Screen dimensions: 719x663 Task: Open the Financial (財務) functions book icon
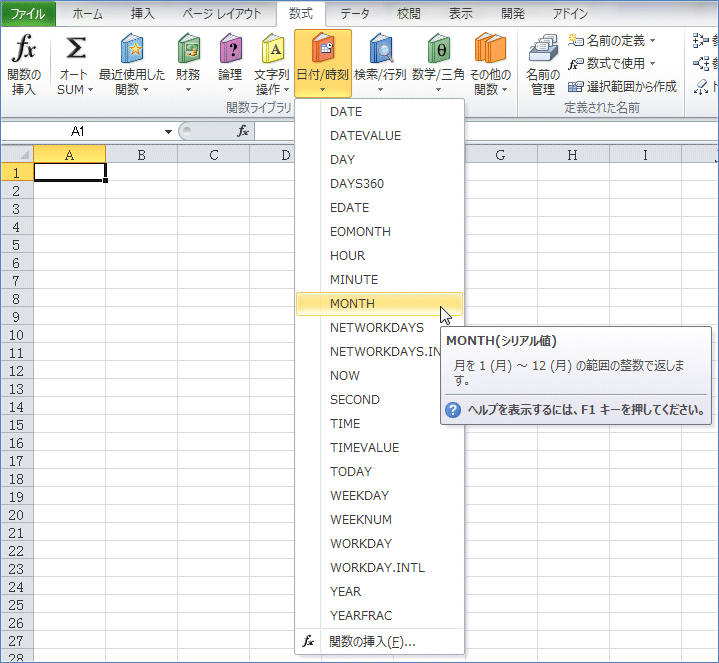pyautogui.click(x=188, y=50)
